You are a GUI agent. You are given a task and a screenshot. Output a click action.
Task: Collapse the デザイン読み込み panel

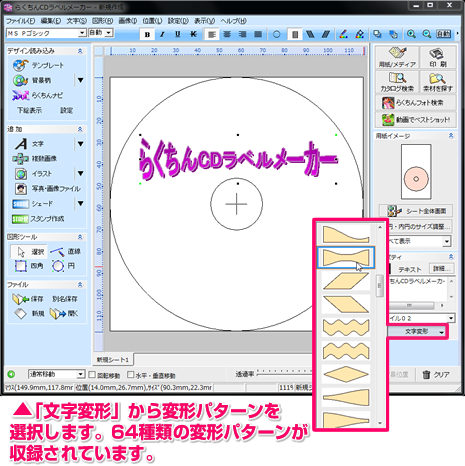(80, 51)
